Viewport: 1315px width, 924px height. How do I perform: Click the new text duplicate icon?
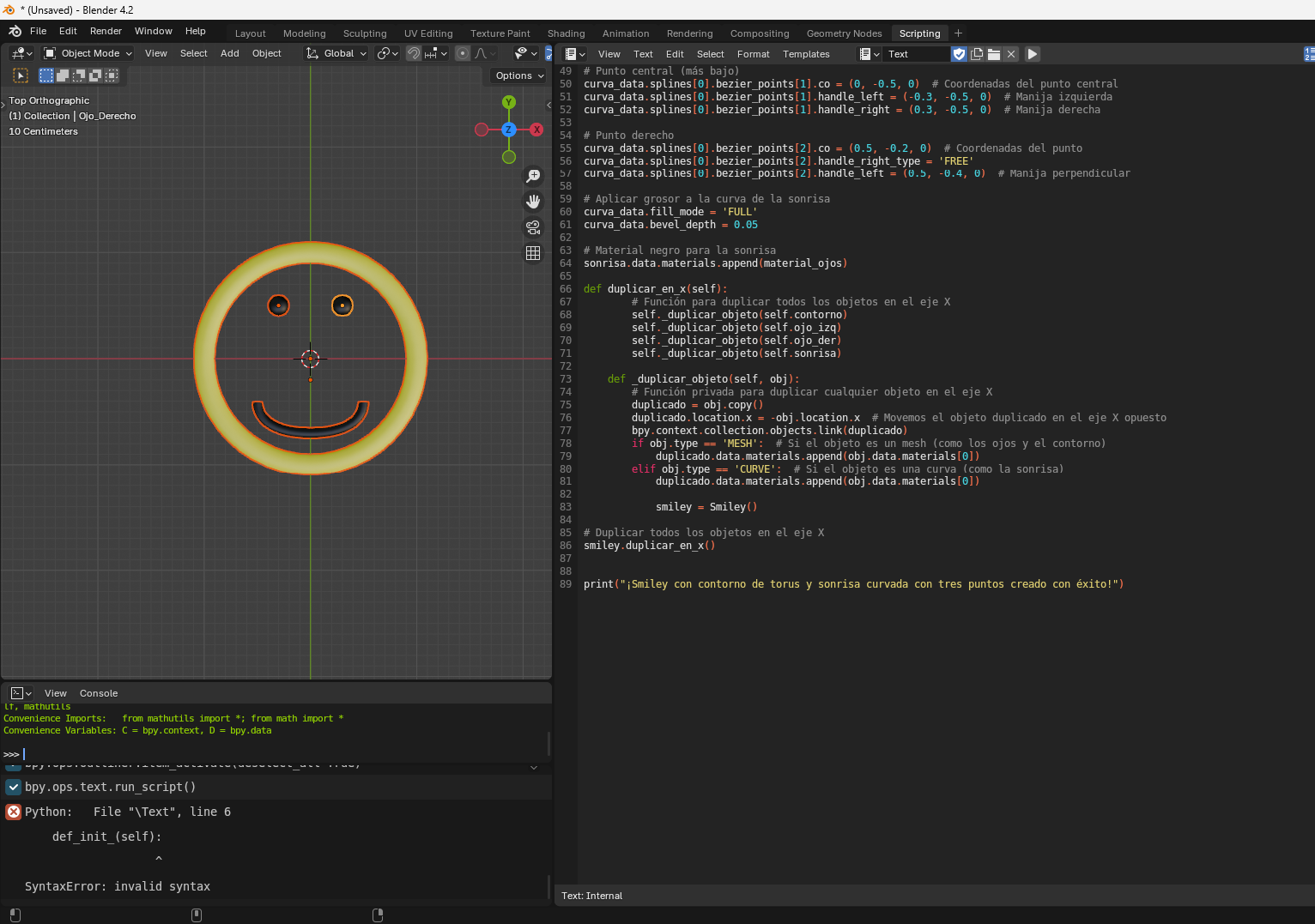click(977, 54)
